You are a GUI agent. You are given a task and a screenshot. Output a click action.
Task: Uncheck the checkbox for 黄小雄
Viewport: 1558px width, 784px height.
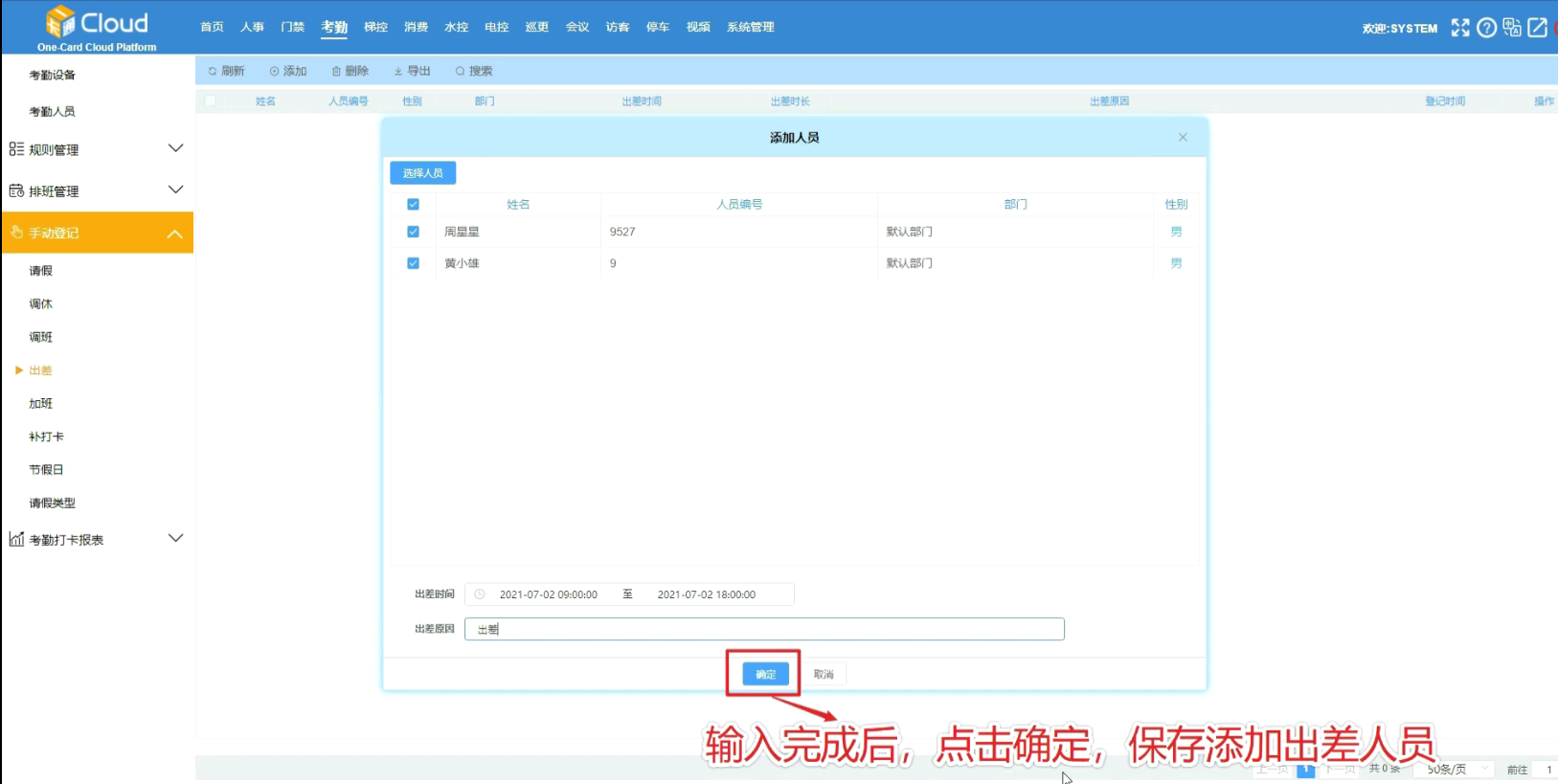pyautogui.click(x=414, y=263)
